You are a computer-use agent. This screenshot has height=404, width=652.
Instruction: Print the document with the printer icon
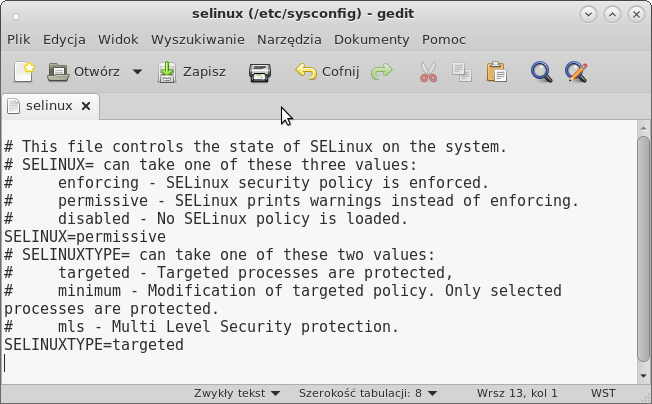pyautogui.click(x=260, y=72)
